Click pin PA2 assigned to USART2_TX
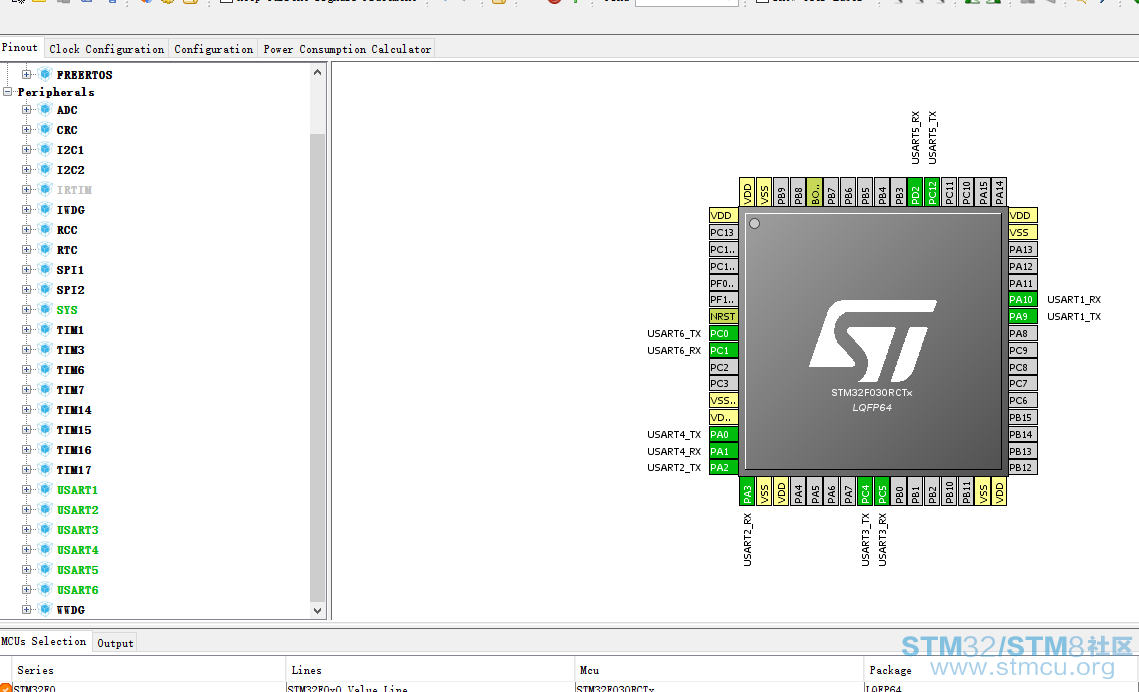The width and height of the screenshot is (1139, 692). click(723, 468)
